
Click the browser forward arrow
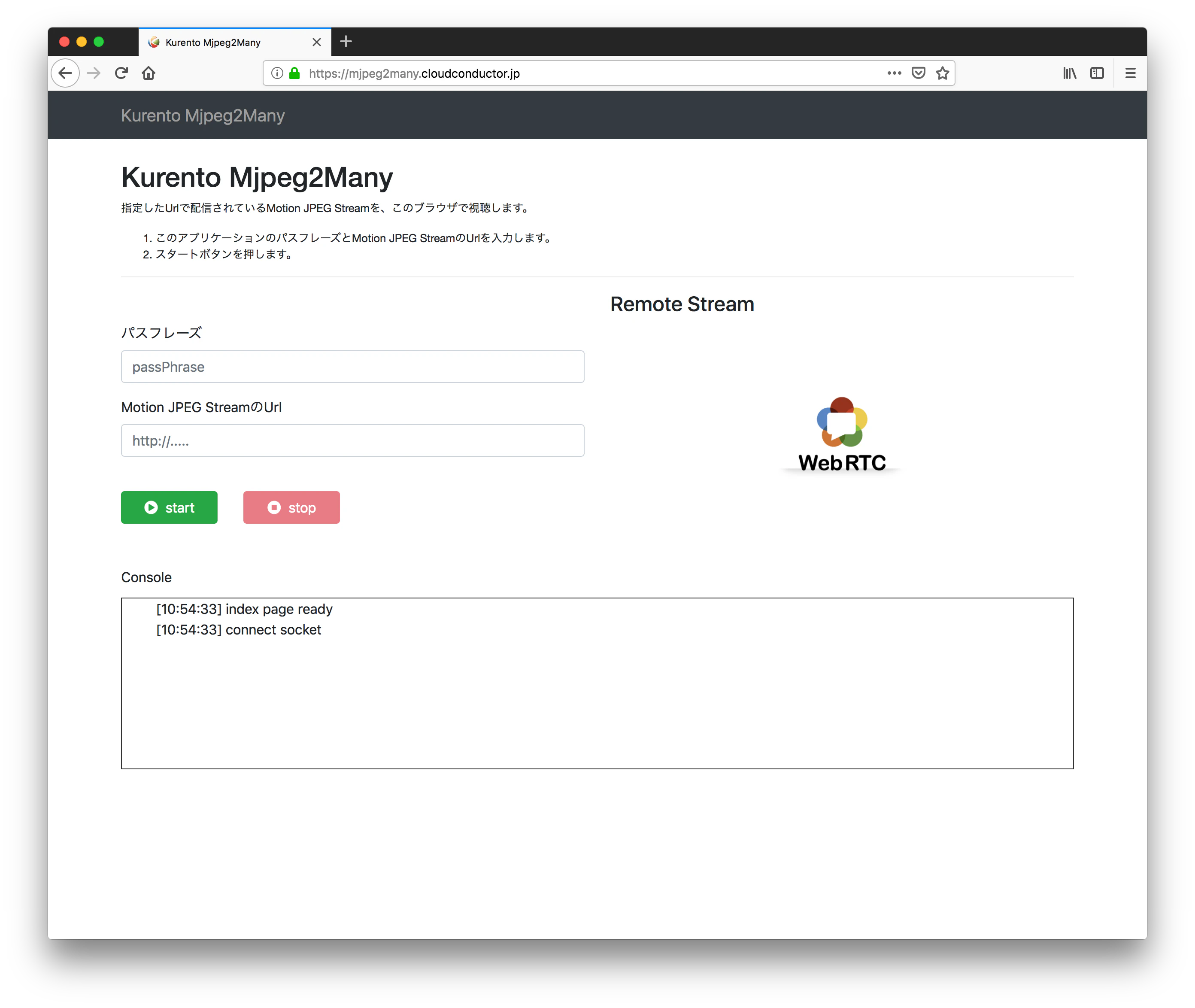94,73
